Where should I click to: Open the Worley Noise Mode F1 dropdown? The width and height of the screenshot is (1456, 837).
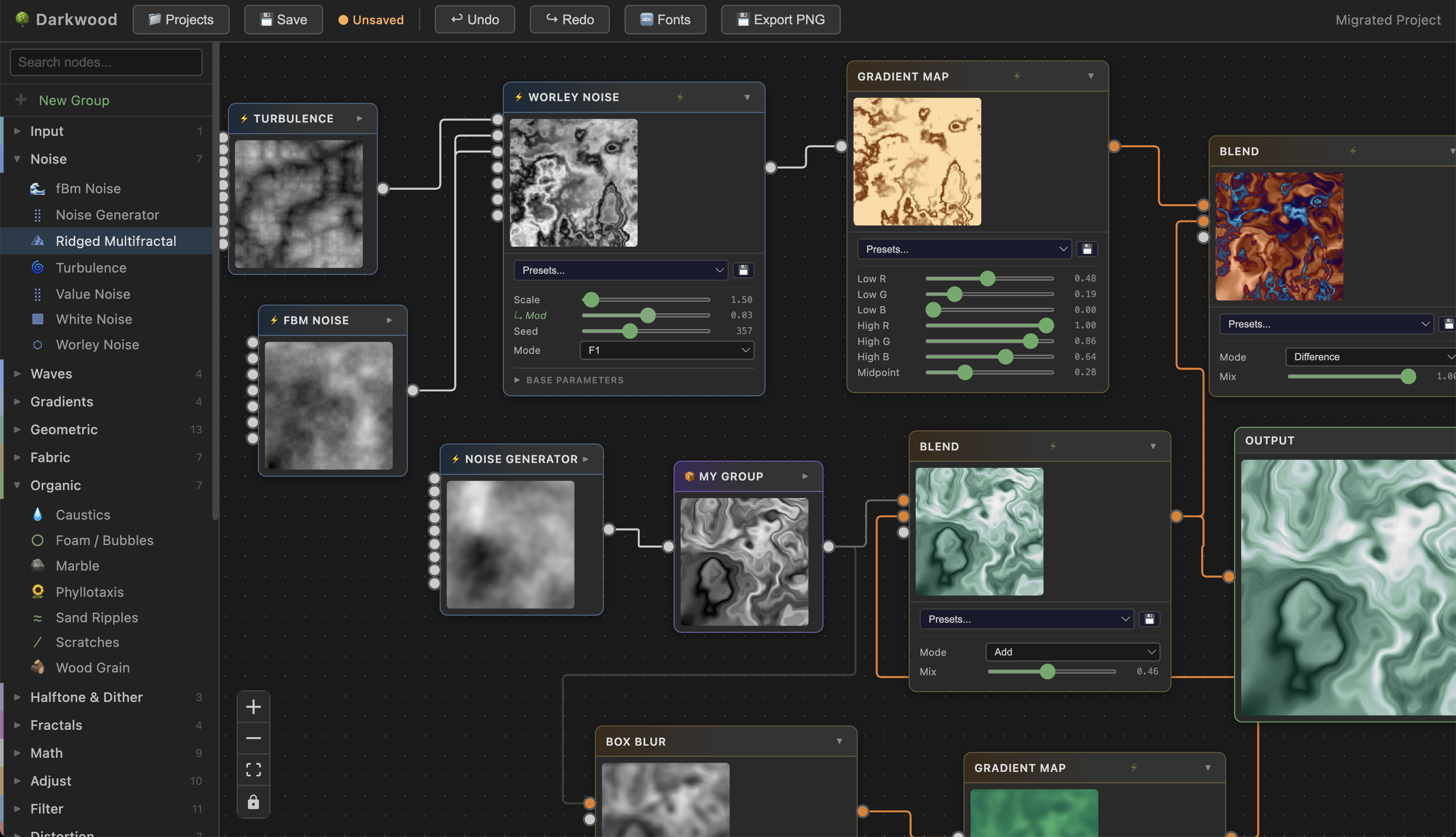pyautogui.click(x=667, y=350)
